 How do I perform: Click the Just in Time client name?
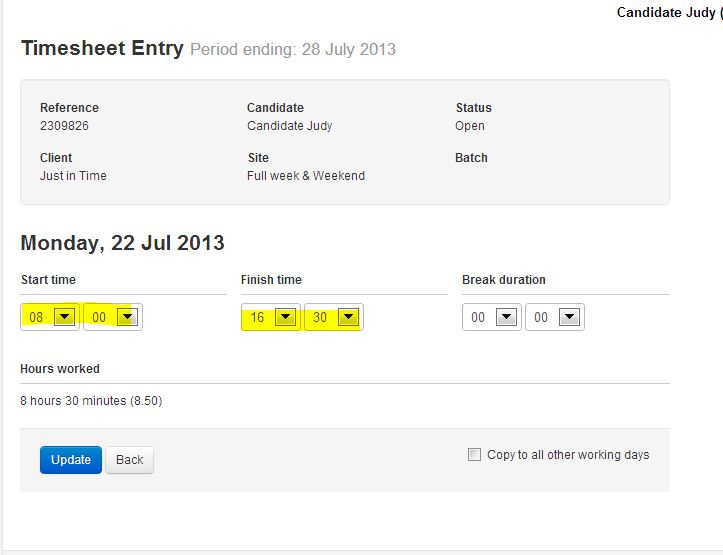73,176
